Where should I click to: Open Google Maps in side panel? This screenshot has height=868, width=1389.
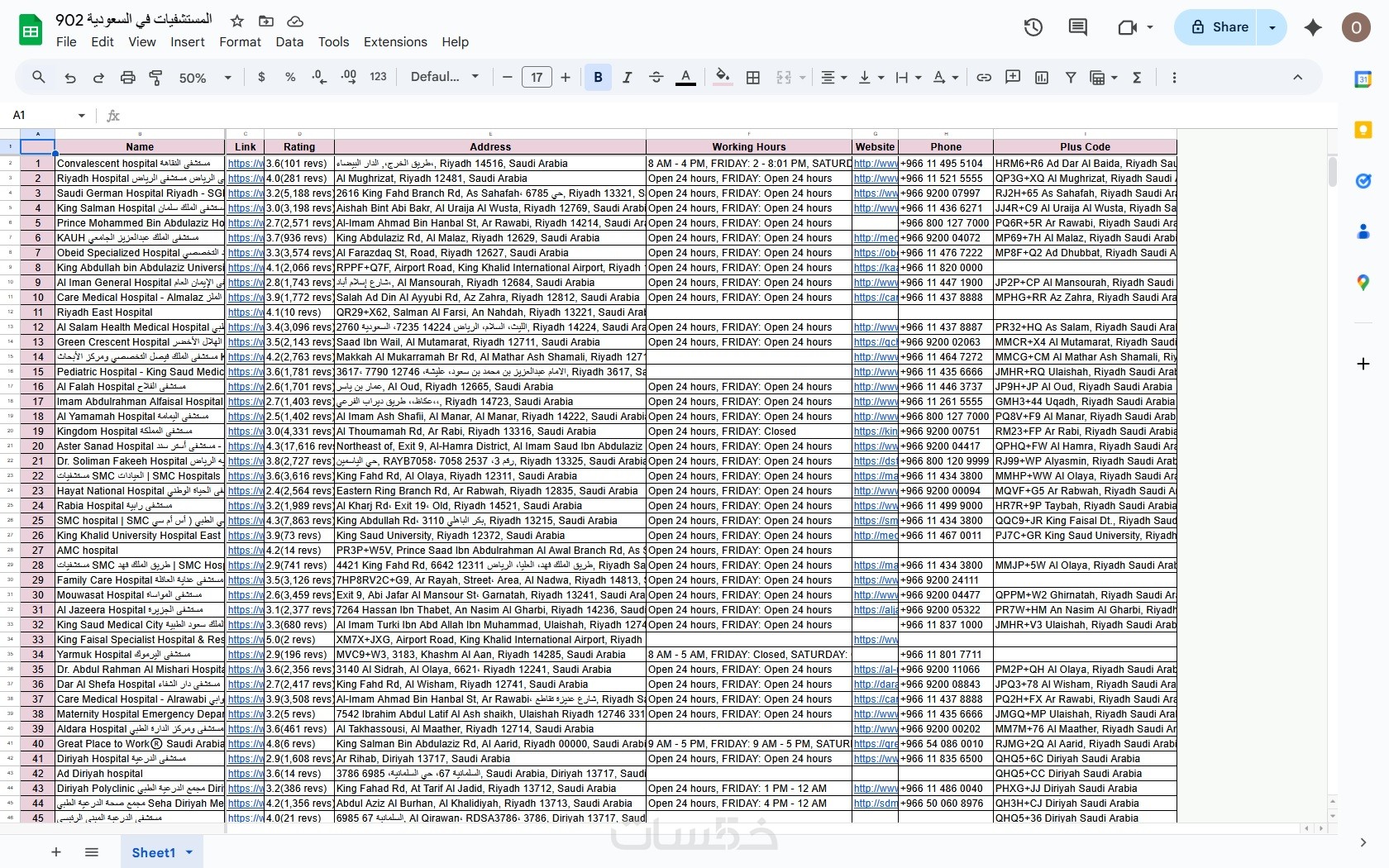(1363, 283)
